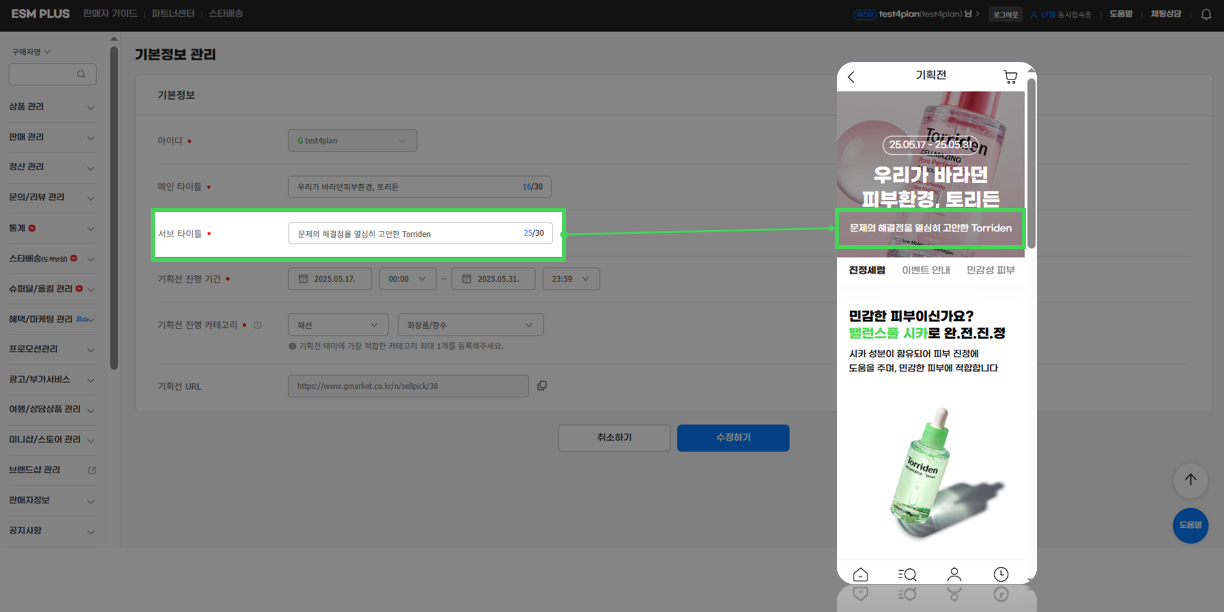
Task: Switch to 이벤트 안내 tab in preview
Action: point(926,270)
